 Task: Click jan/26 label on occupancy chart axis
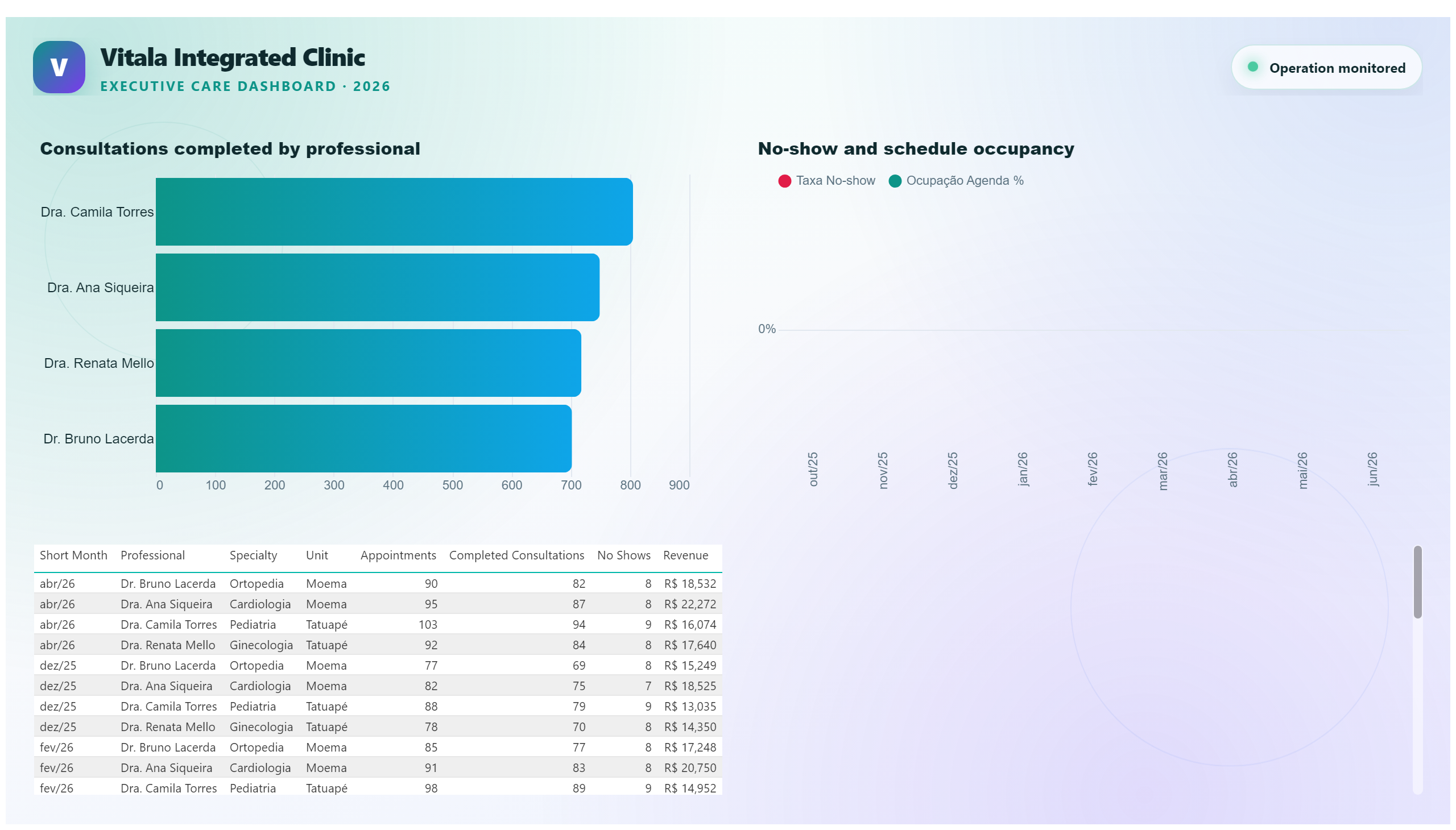point(1023,469)
